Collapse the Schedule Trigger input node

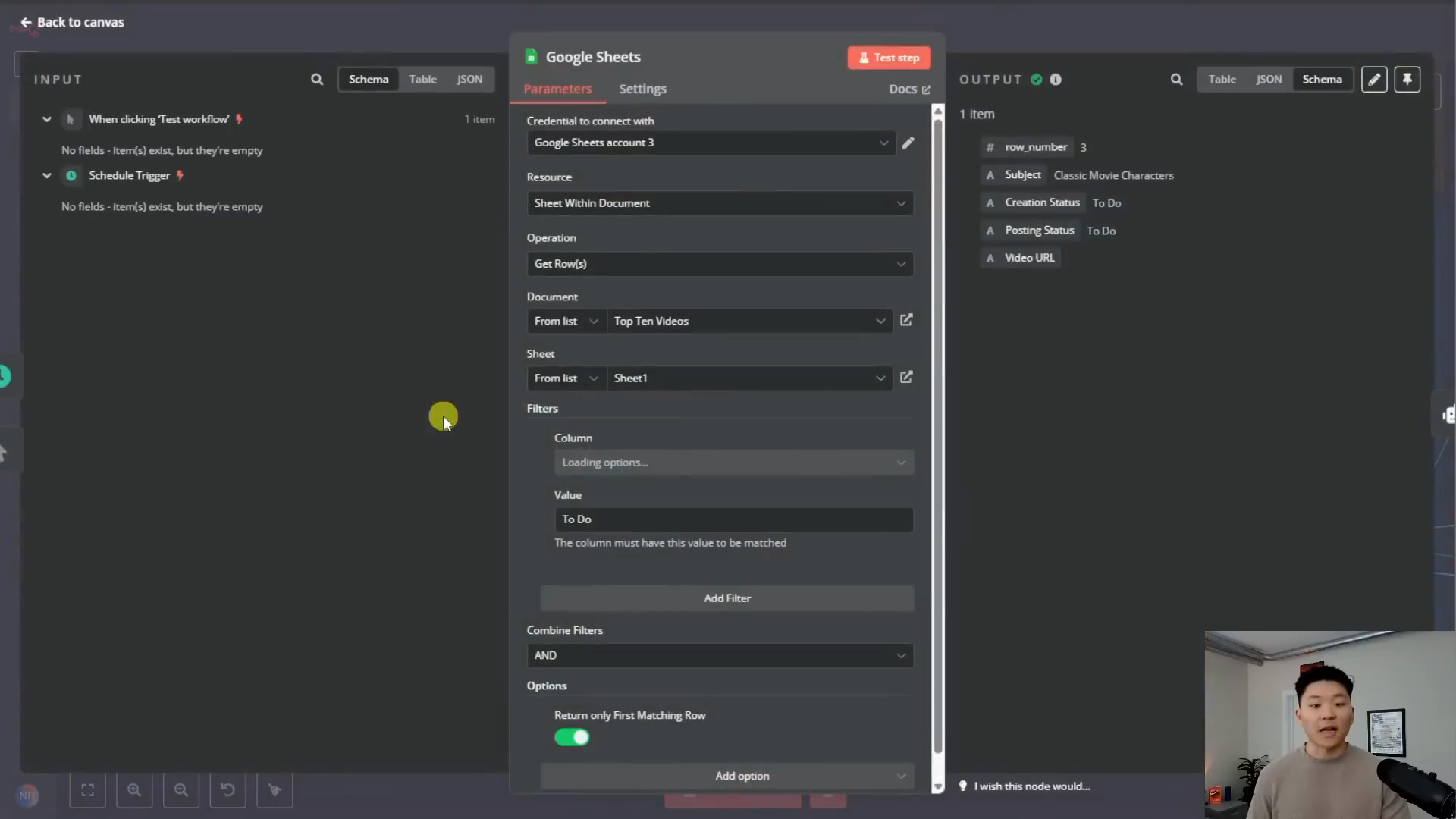tap(47, 175)
